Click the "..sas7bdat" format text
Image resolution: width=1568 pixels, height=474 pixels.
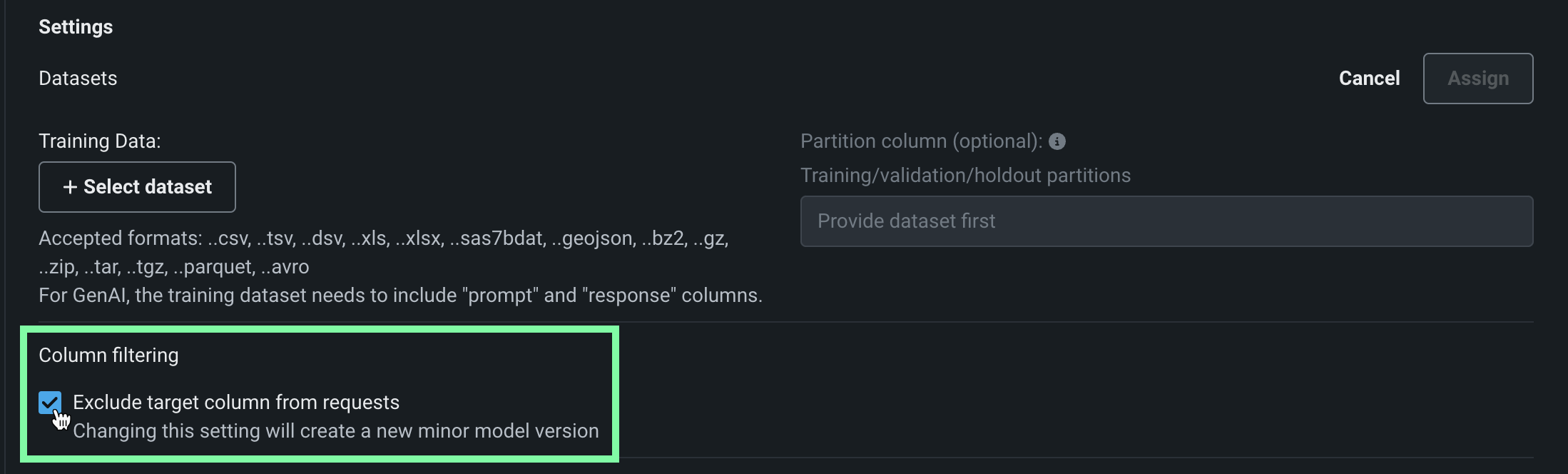point(497,238)
